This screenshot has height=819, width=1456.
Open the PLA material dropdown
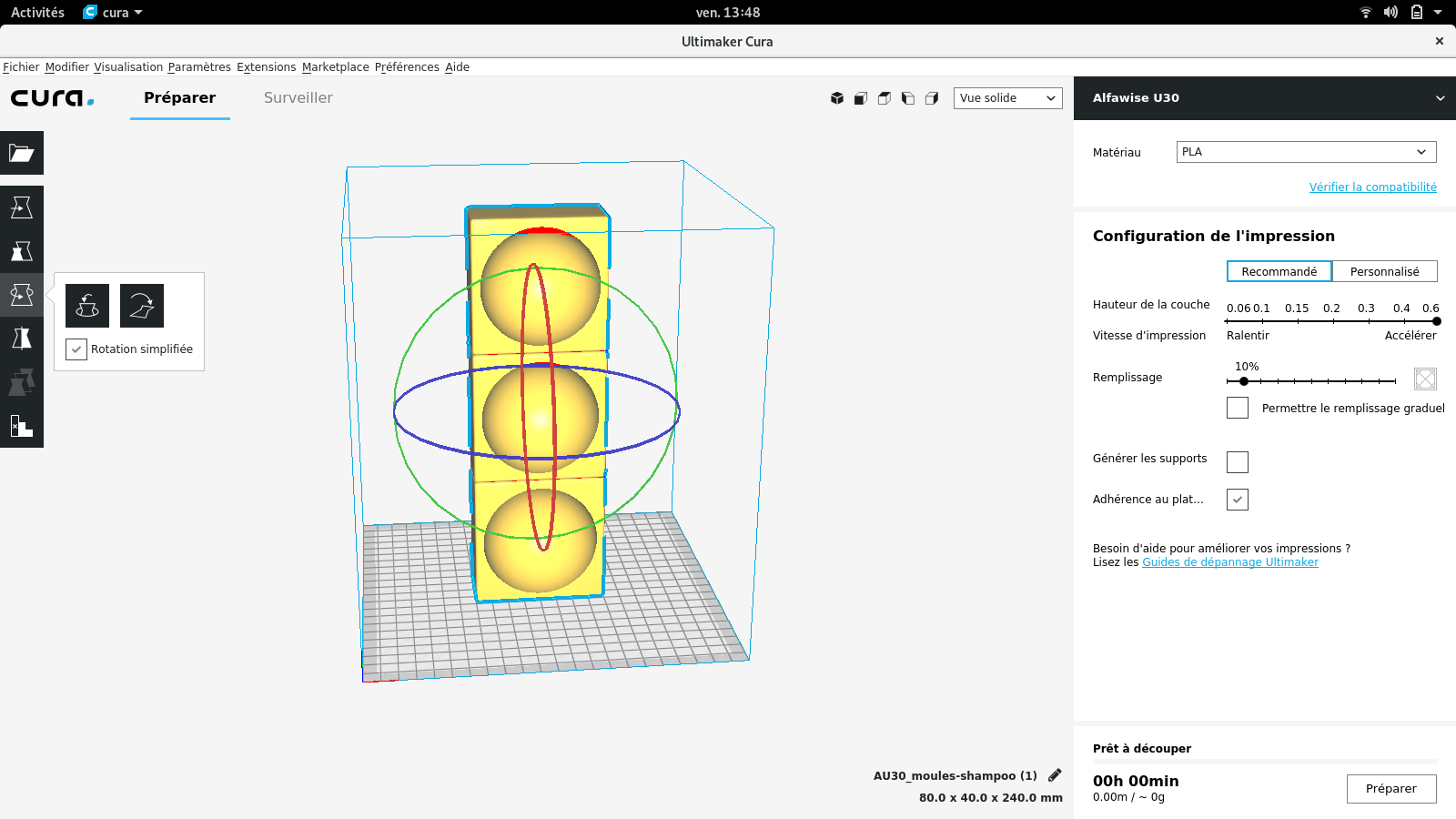pyautogui.click(x=1307, y=152)
